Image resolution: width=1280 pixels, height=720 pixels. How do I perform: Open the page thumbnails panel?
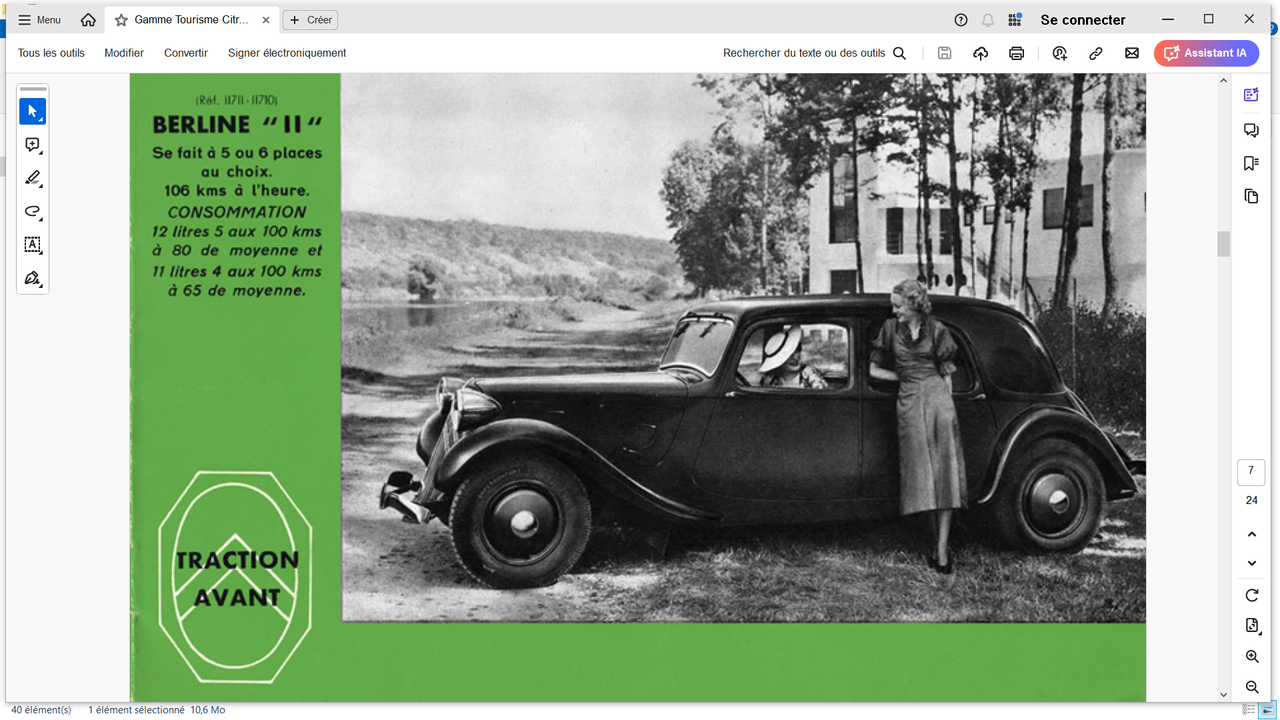click(1251, 196)
